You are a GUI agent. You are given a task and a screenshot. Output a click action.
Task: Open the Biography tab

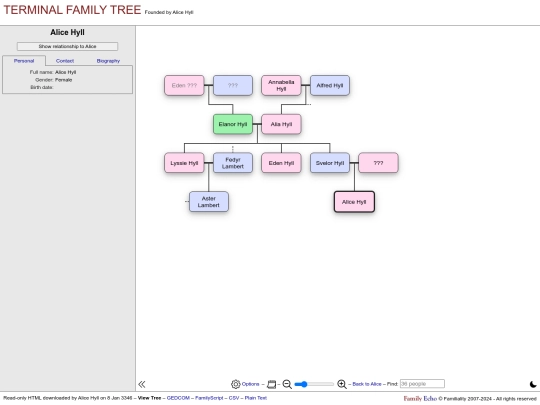(x=108, y=61)
